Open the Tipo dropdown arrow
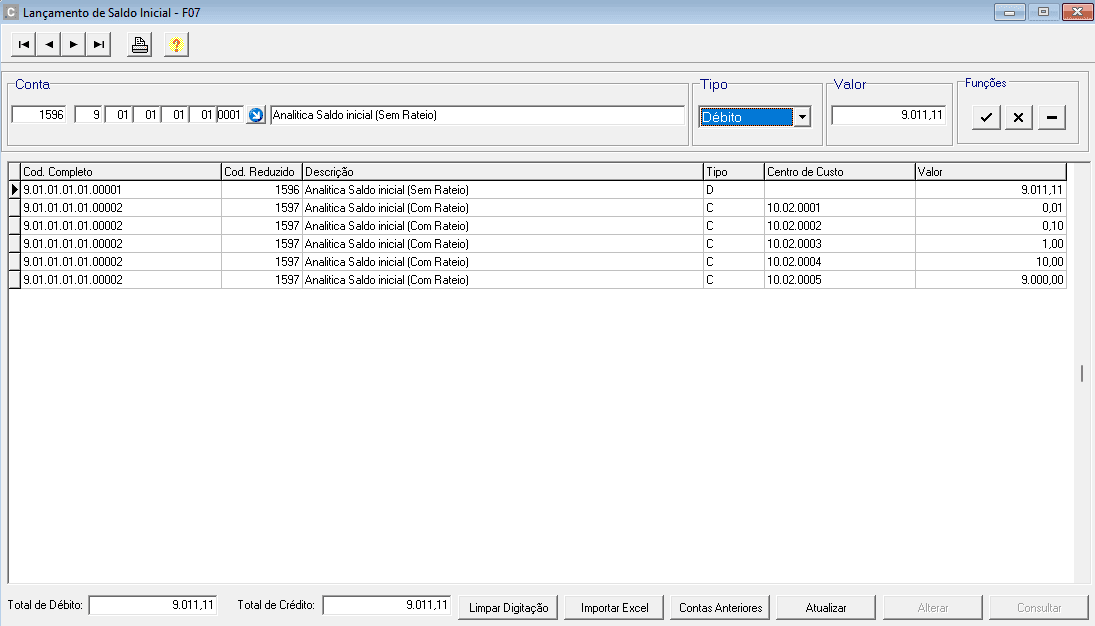Screen dimensions: 1095x626 [x=802, y=117]
